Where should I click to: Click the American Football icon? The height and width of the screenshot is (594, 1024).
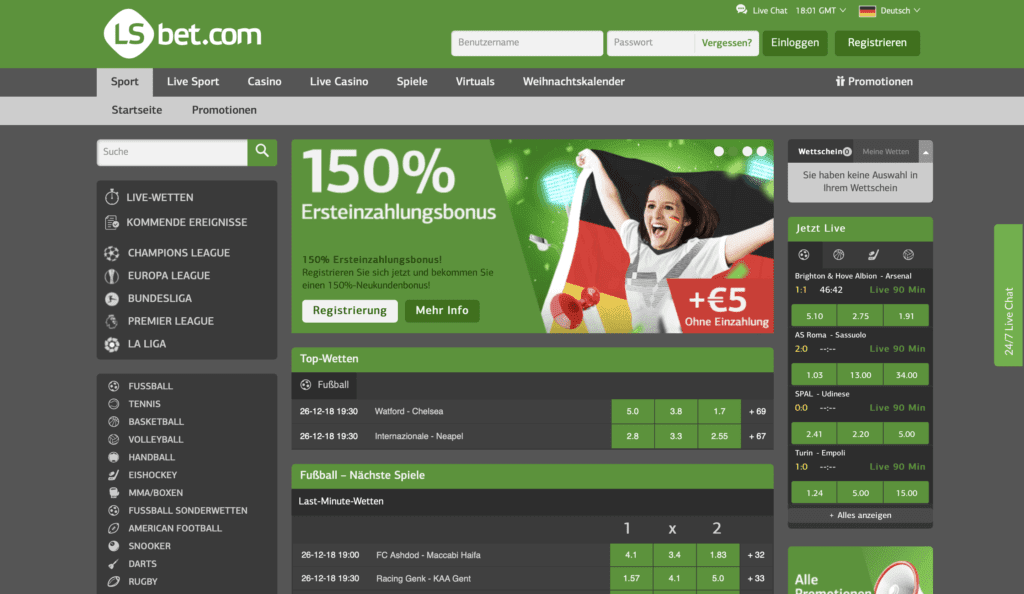[x=114, y=528]
